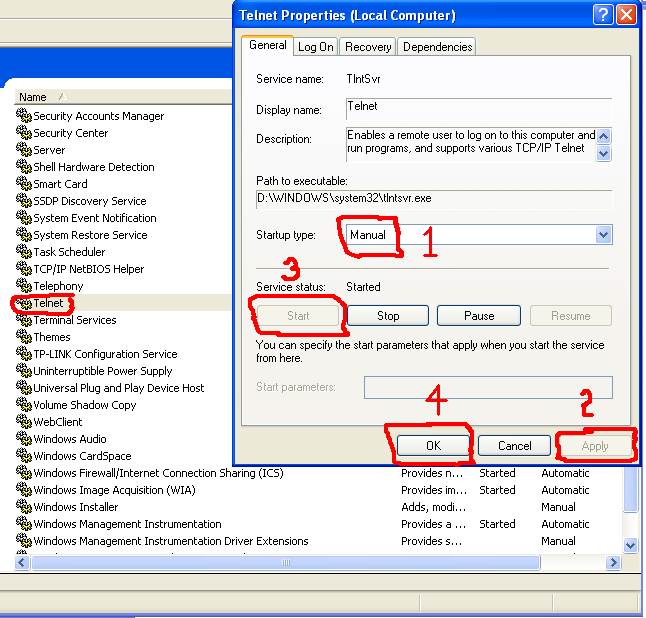
Task: Click the Security Center service gear icon
Action: [24, 132]
